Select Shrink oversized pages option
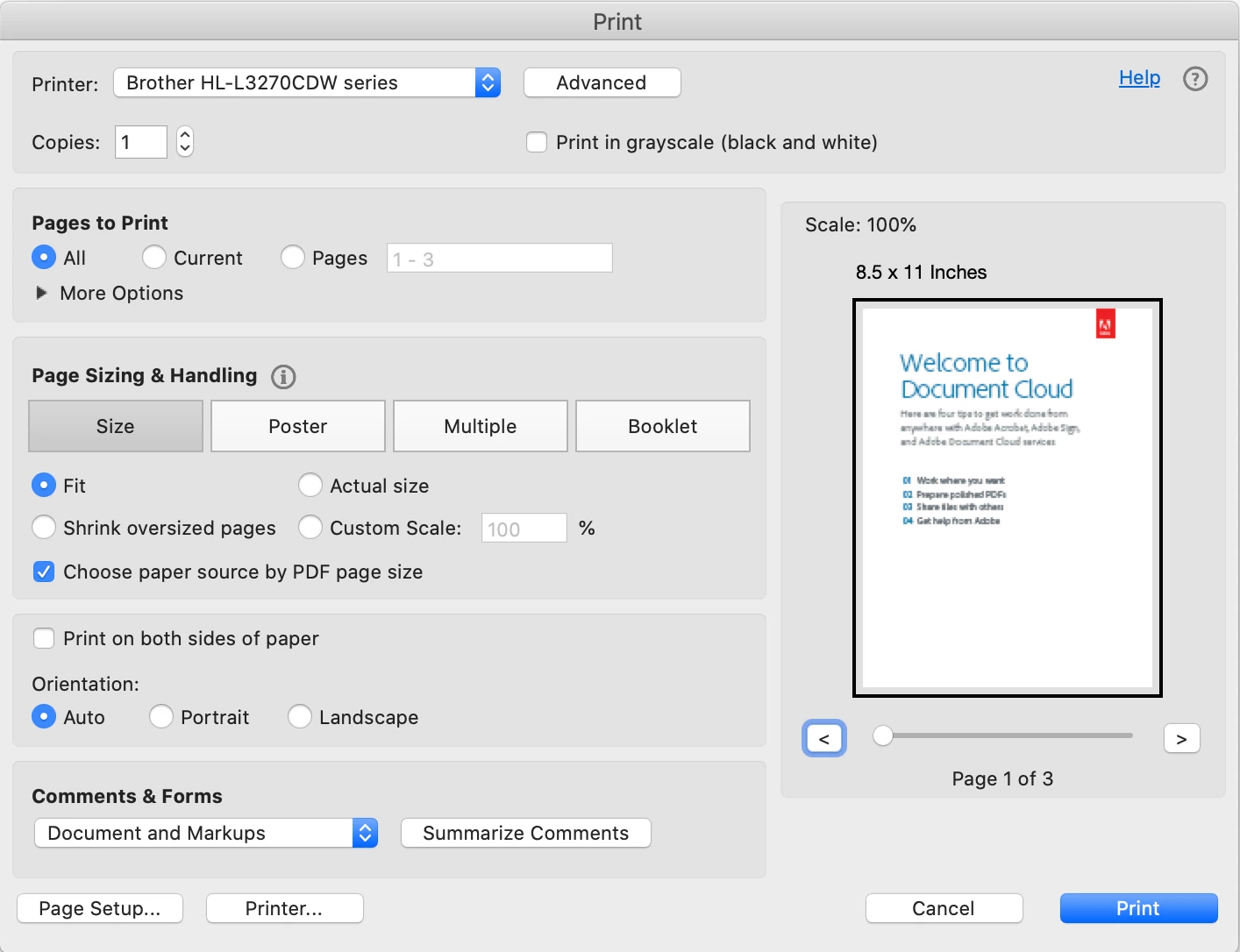1240x952 pixels. tap(44, 528)
